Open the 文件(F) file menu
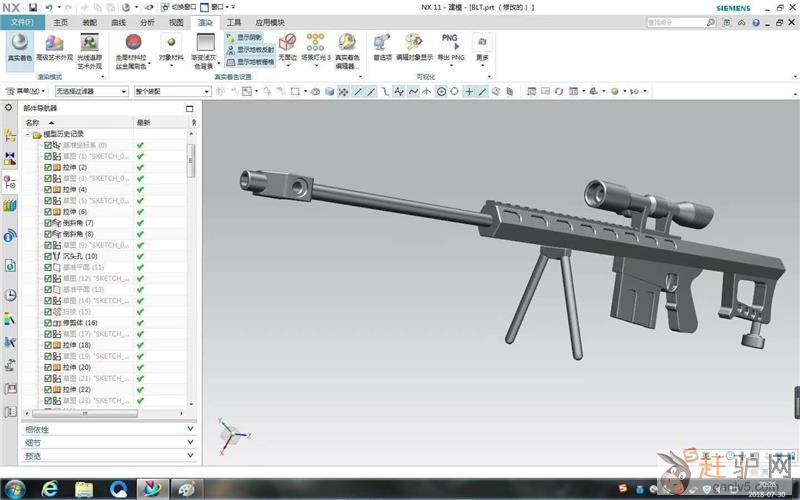 click(22, 21)
